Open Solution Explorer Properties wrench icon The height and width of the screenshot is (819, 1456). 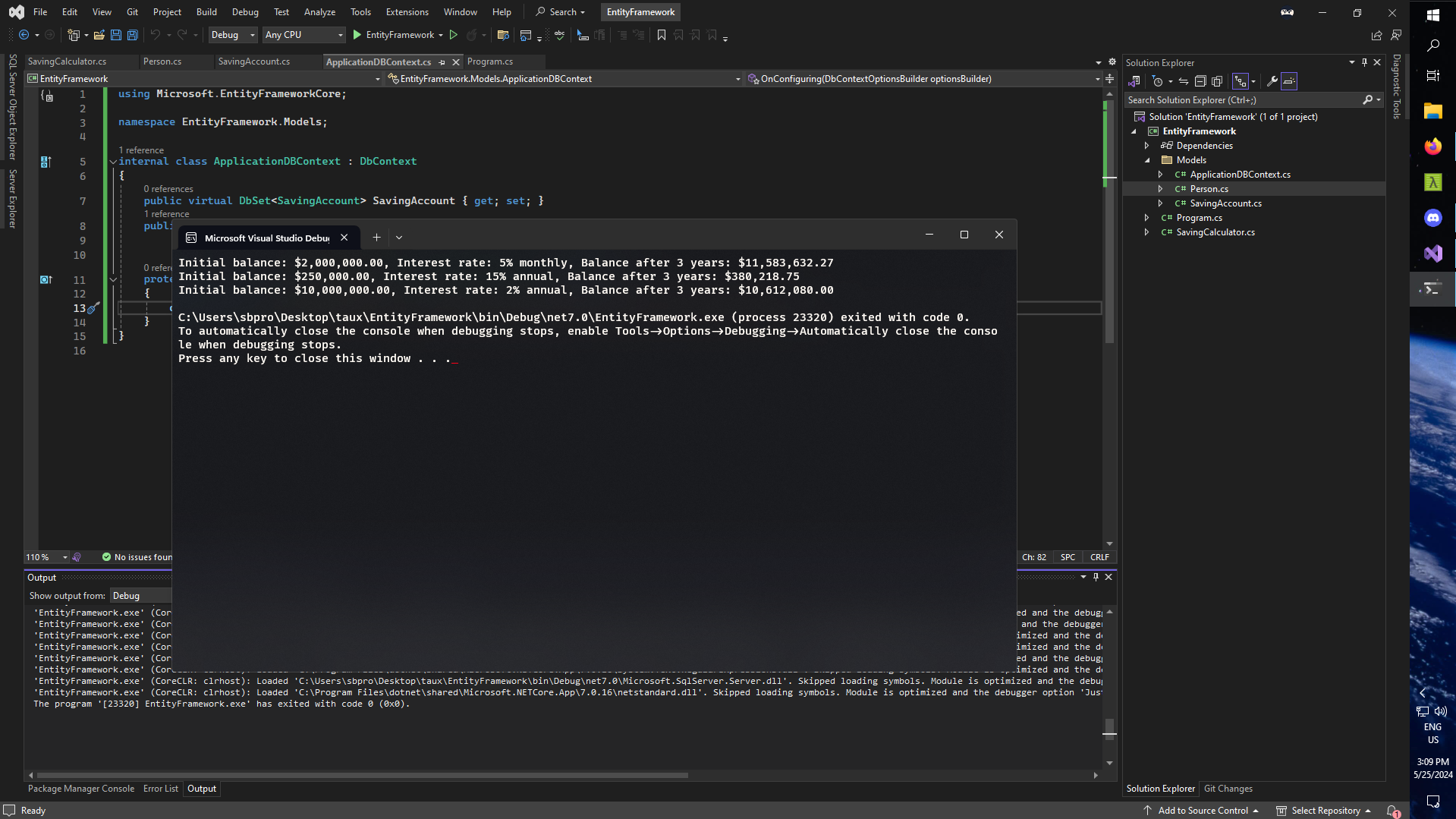coord(1272,81)
